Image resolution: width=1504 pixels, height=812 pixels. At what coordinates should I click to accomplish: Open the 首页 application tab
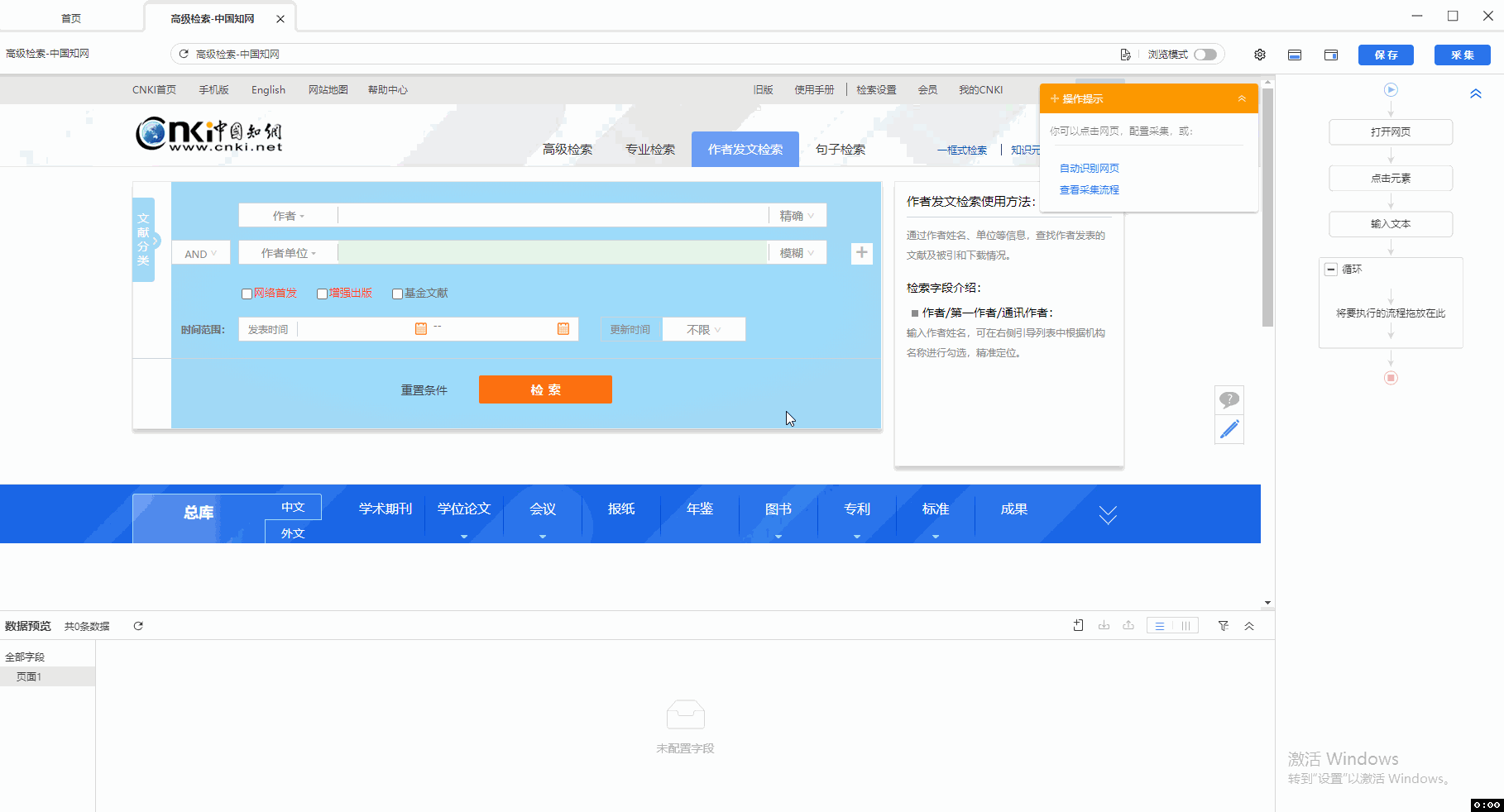point(71,18)
